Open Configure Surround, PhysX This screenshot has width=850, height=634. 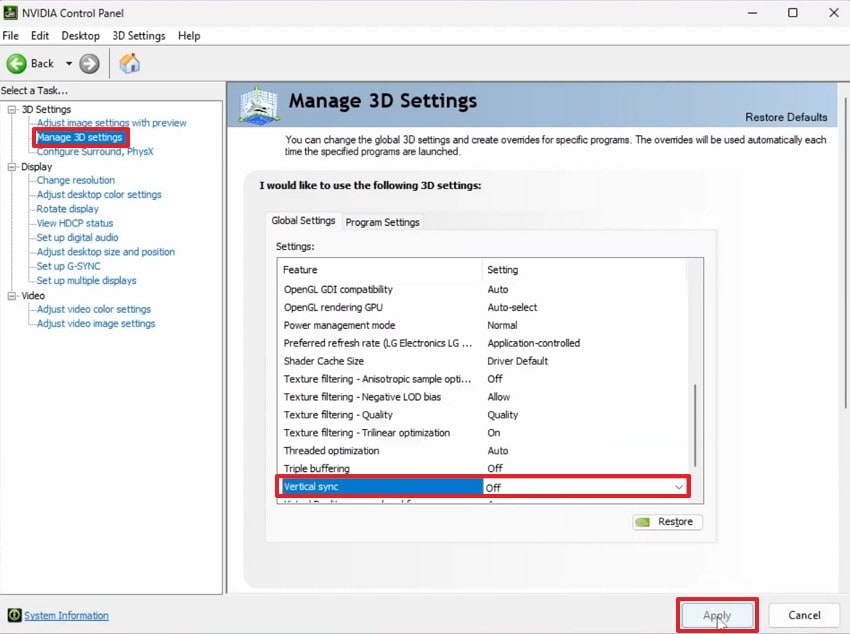click(x=95, y=152)
